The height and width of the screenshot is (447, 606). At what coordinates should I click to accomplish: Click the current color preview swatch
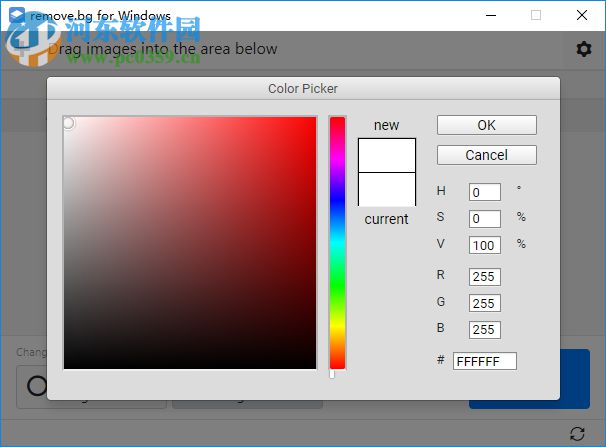click(386, 189)
